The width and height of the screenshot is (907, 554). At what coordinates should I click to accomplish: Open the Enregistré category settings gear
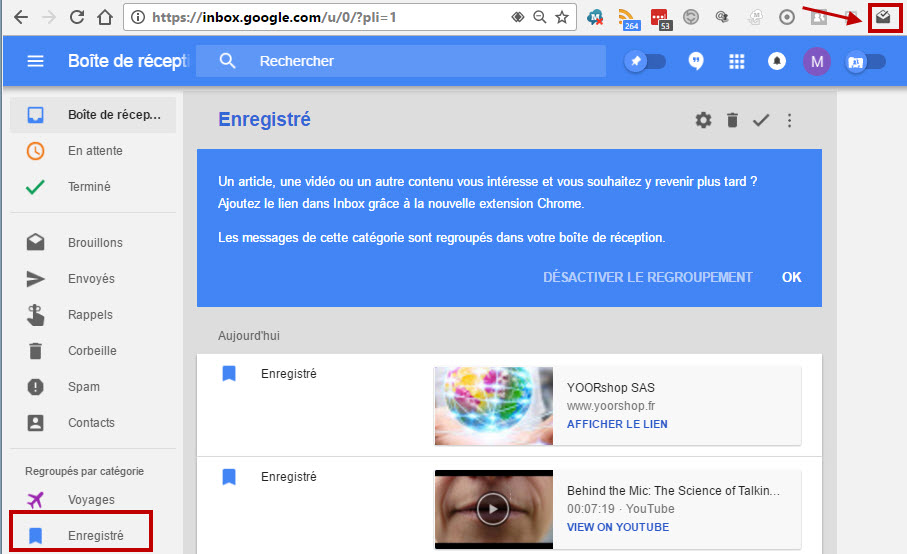703,120
